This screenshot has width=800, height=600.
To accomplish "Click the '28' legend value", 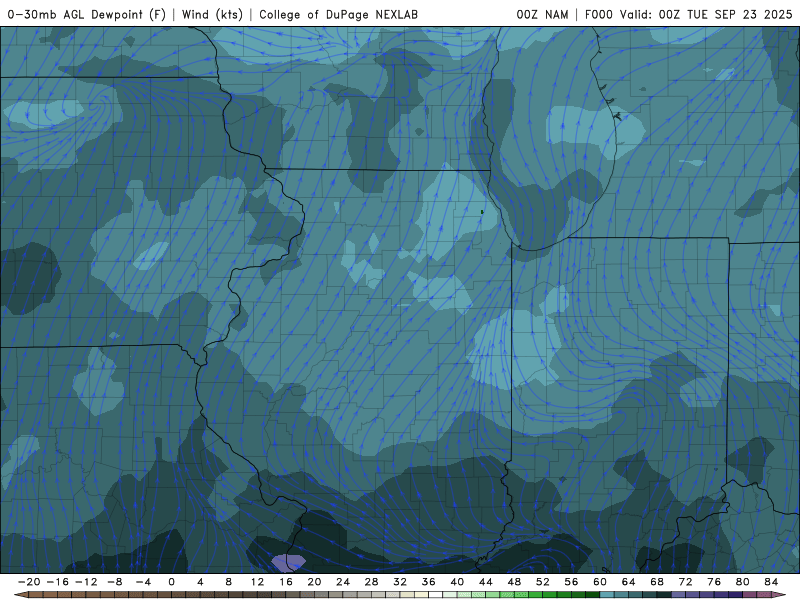I will pyautogui.click(x=371, y=582).
